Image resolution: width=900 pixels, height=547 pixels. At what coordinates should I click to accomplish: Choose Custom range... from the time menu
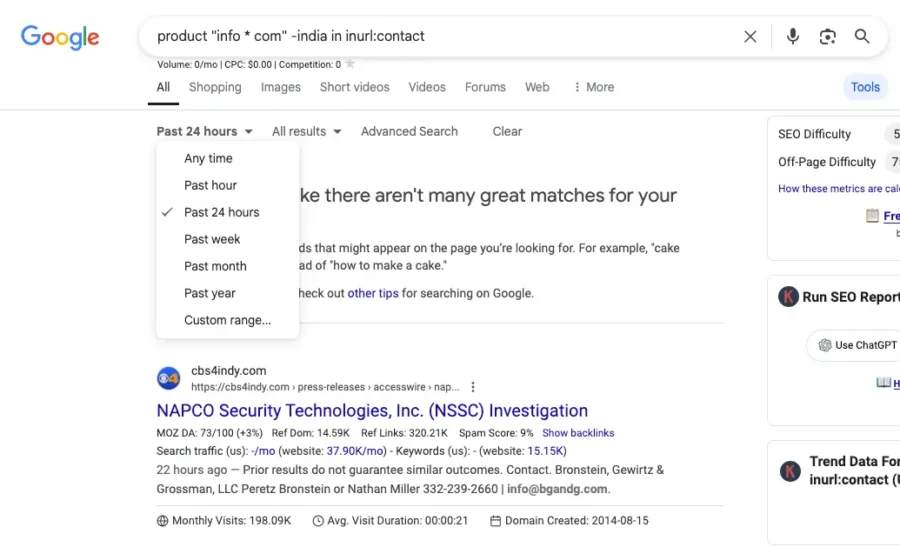pyautogui.click(x=227, y=320)
